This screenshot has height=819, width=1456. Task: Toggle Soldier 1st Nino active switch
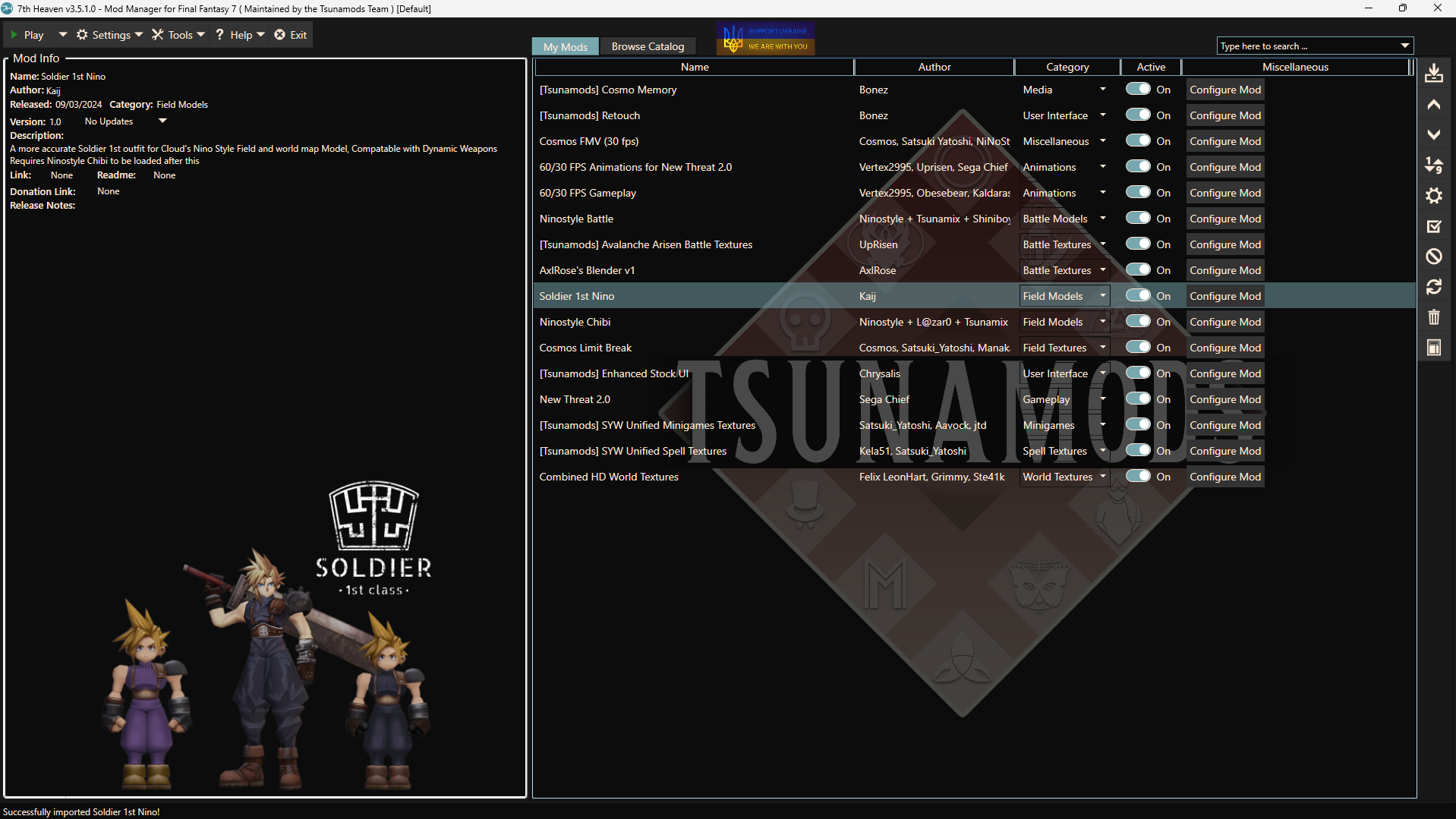[1138, 295]
